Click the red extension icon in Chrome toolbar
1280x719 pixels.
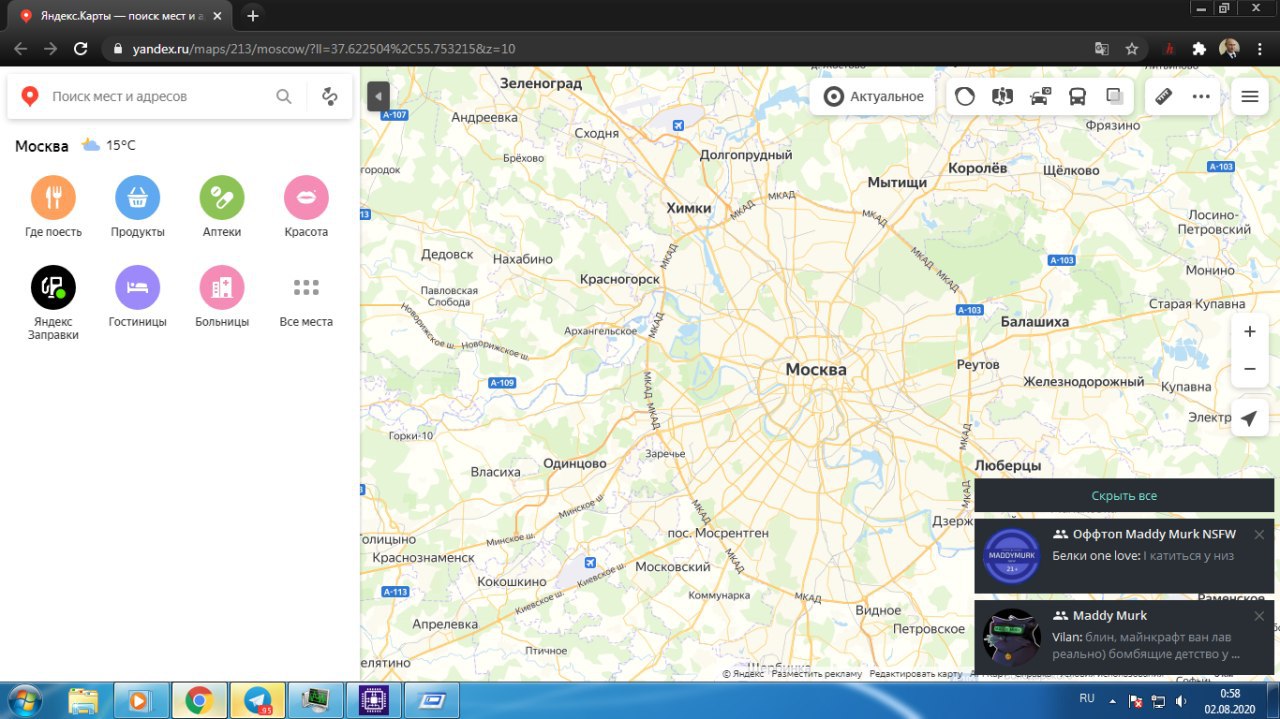click(x=1170, y=48)
